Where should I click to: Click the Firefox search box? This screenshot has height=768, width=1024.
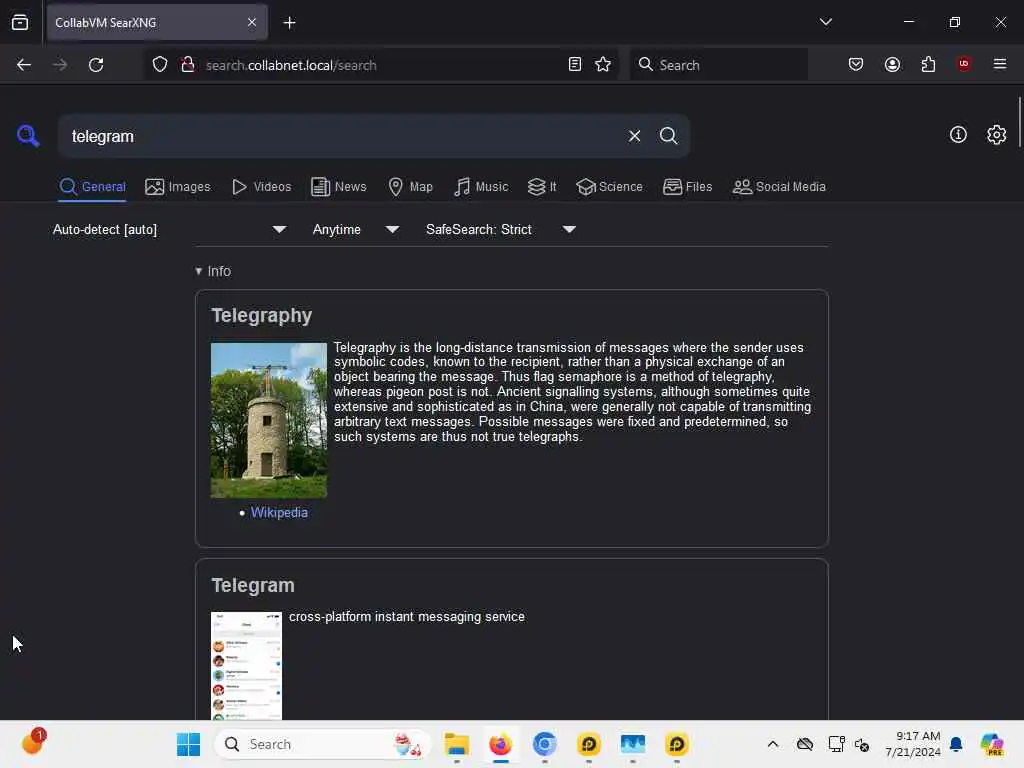tap(719, 65)
